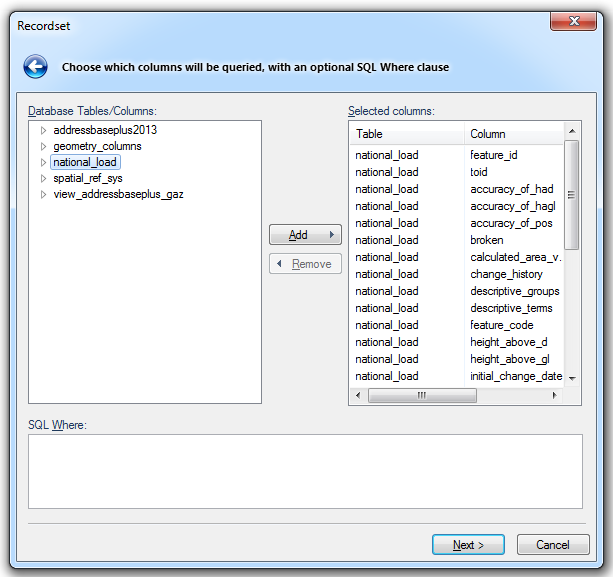Click into the SQL Where text box

point(305,471)
